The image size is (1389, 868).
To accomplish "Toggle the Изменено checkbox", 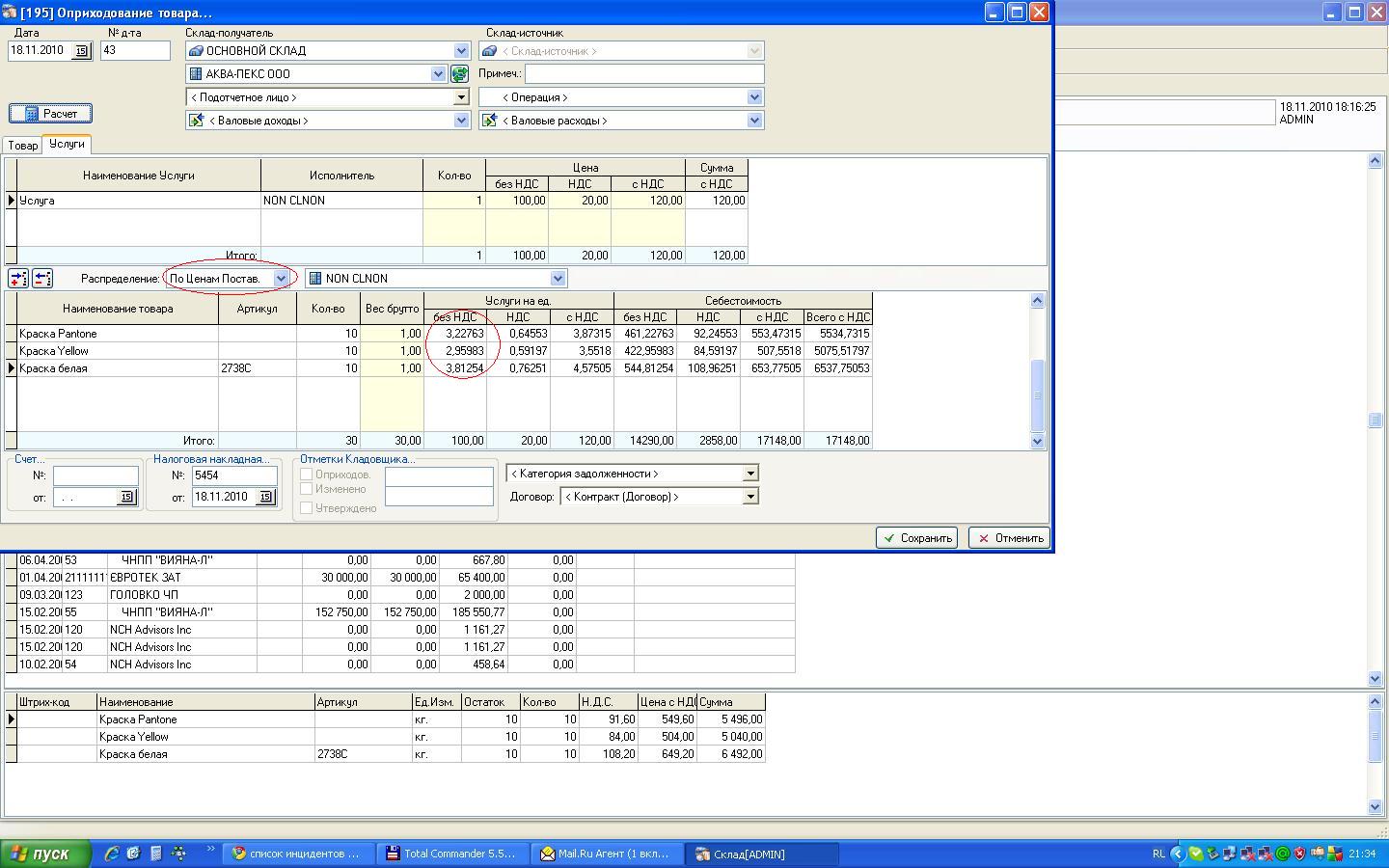I will pyautogui.click(x=306, y=489).
